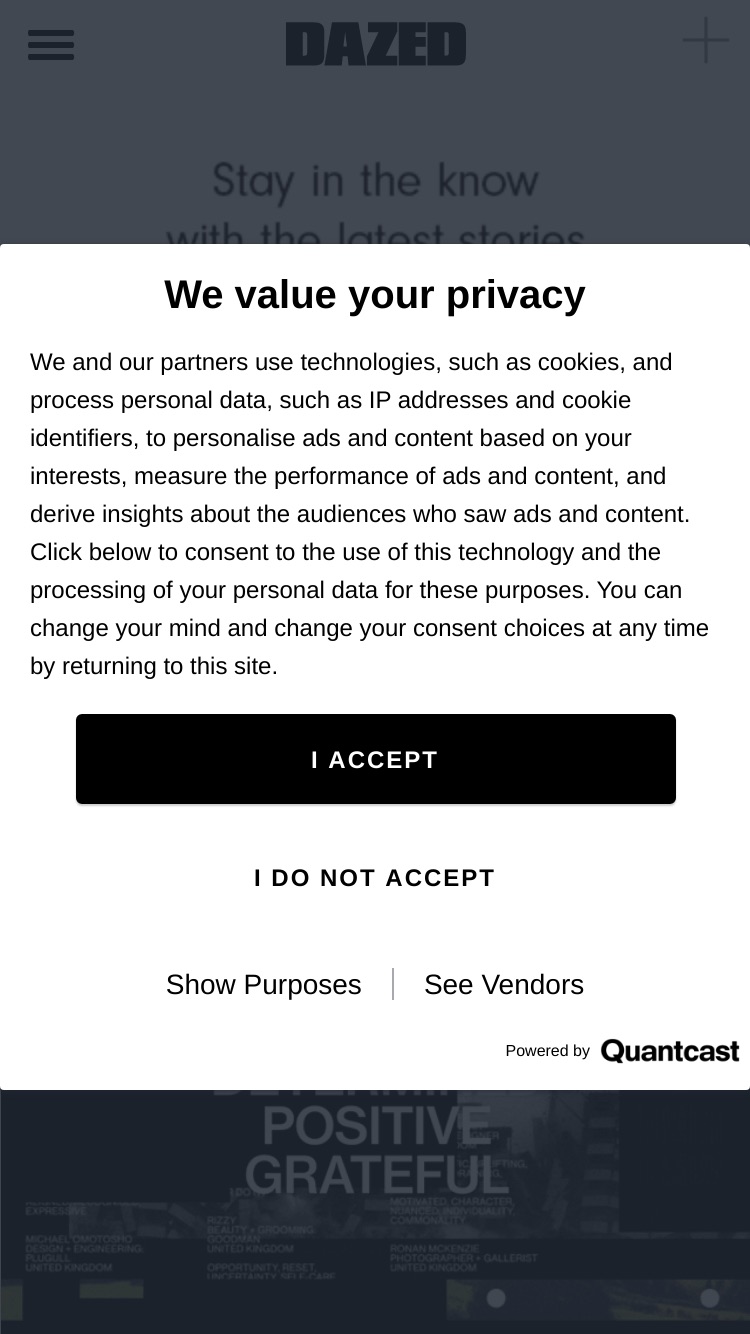Screen dimensions: 750x1334
Task: Tap the plus icon in the header
Action: coord(706,41)
